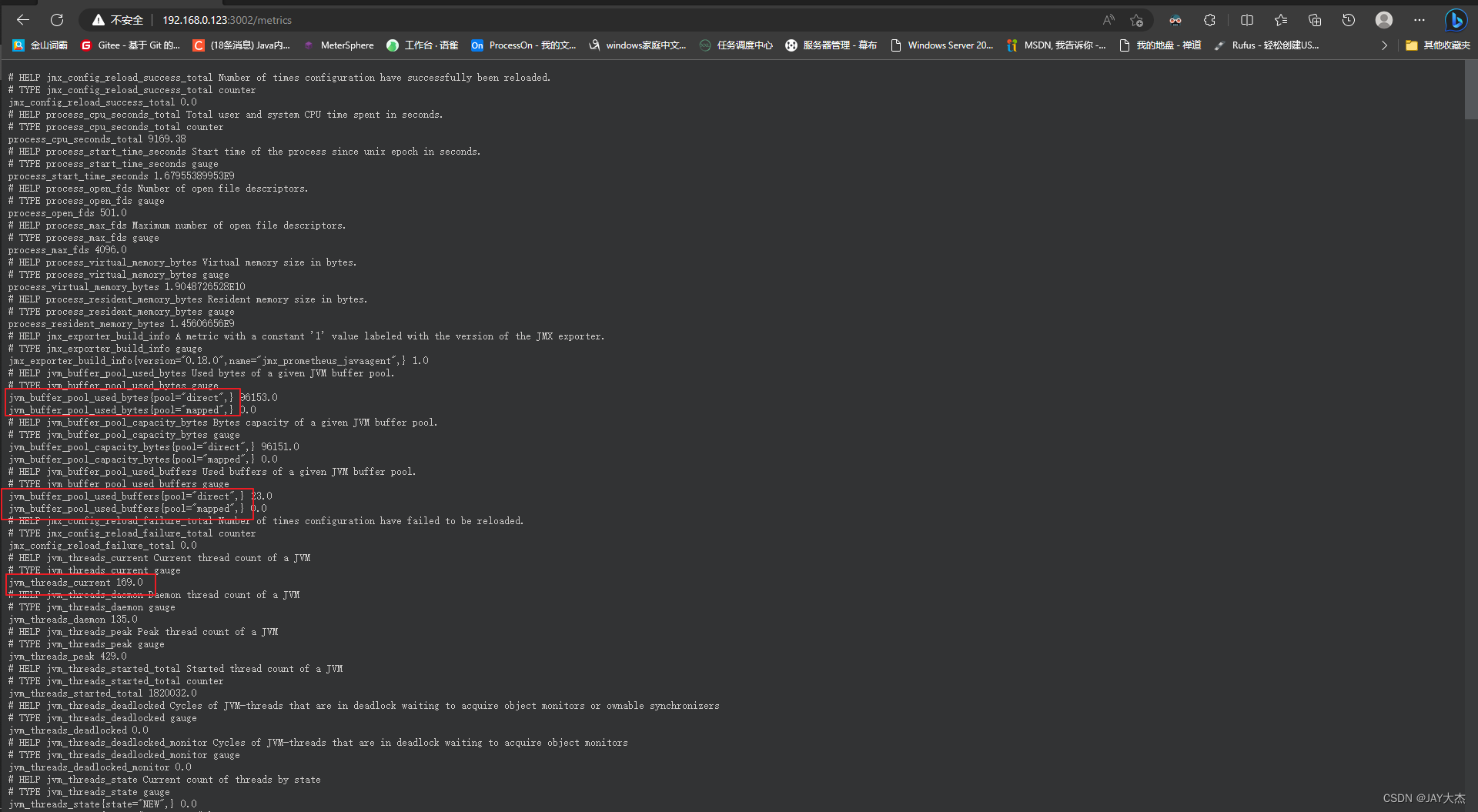Click the jvm_threads_daemon 135.0 line
Image resolution: width=1478 pixels, height=812 pixels.
point(73,620)
